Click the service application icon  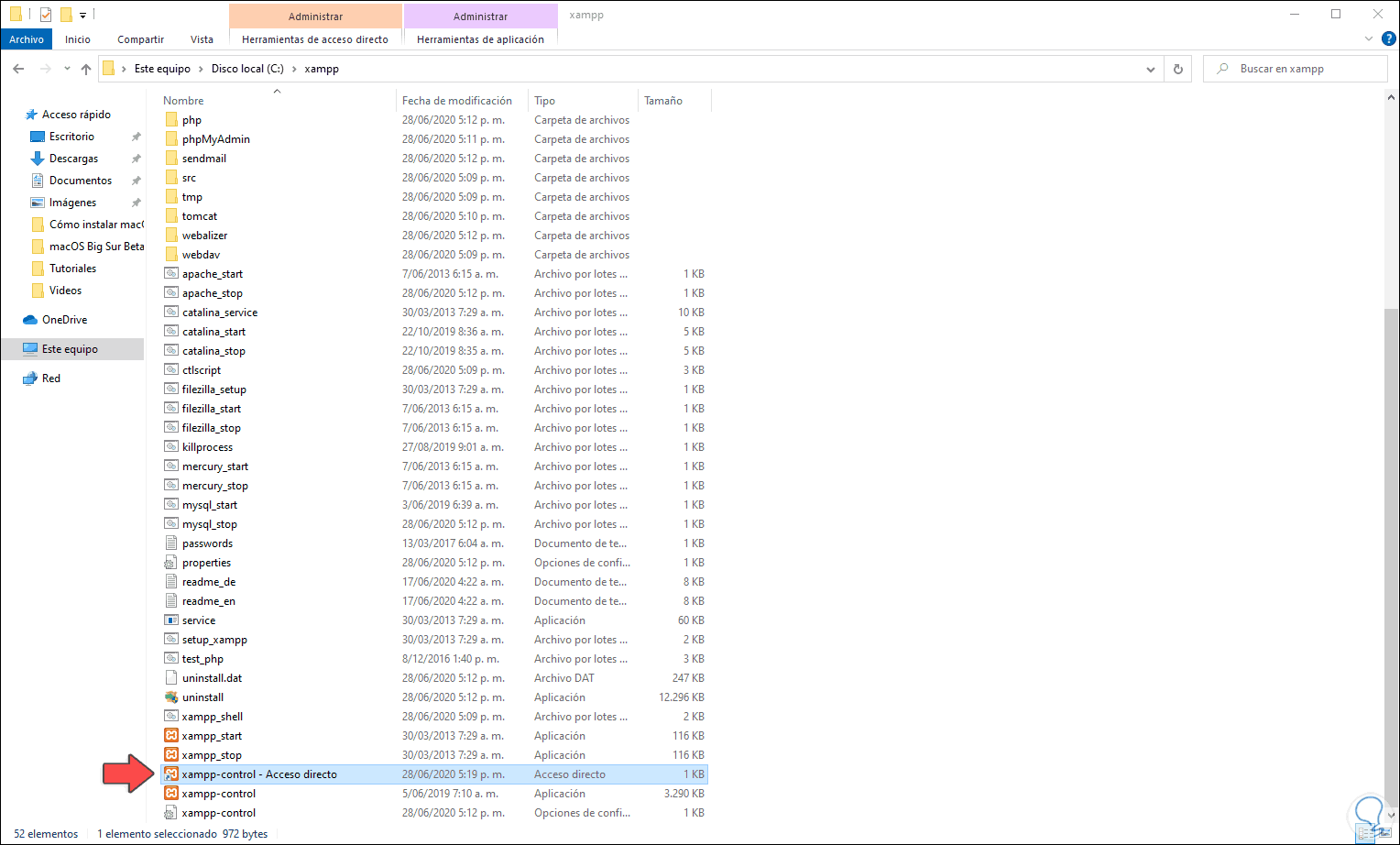pyautogui.click(x=171, y=620)
